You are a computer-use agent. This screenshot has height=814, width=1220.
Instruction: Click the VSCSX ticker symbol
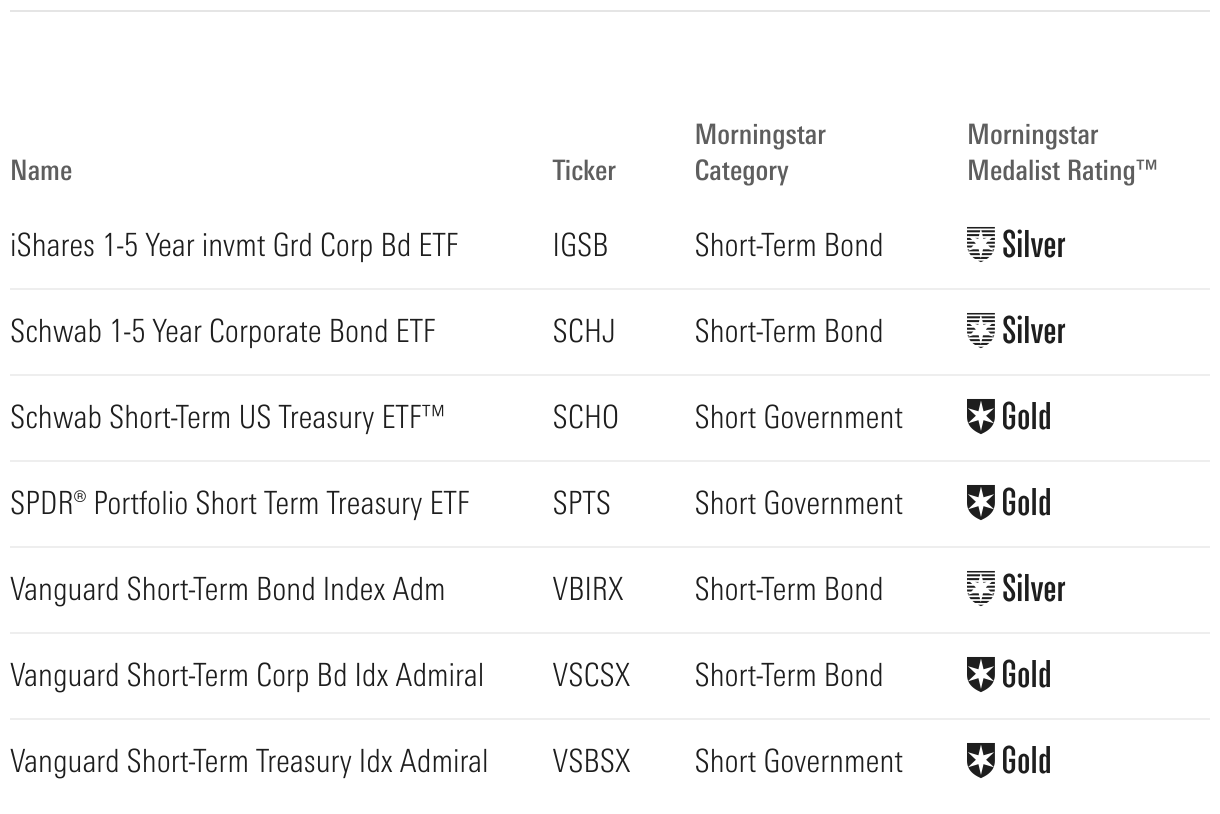click(x=591, y=676)
